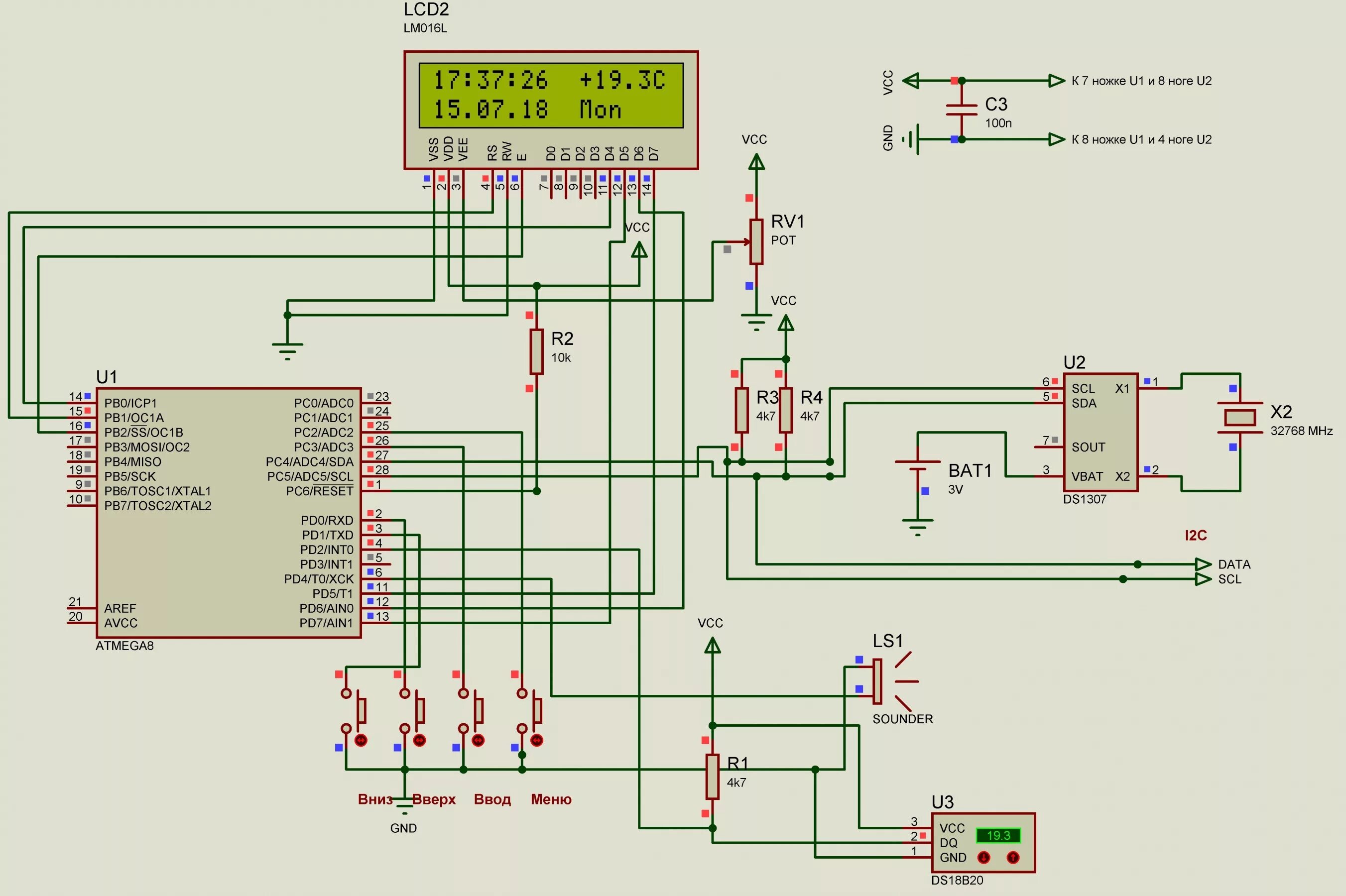Viewport: 1346px width, 896px height.
Task: Increase DS18B20 temperature with up arrow
Action: click(x=1013, y=857)
